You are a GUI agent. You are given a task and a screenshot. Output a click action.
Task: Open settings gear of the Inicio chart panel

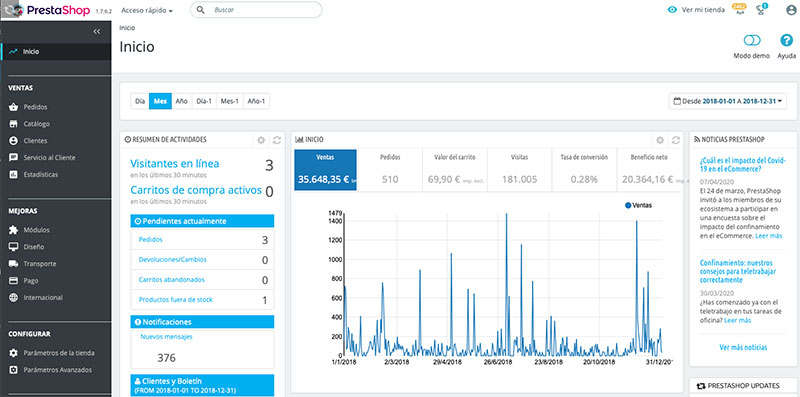660,140
